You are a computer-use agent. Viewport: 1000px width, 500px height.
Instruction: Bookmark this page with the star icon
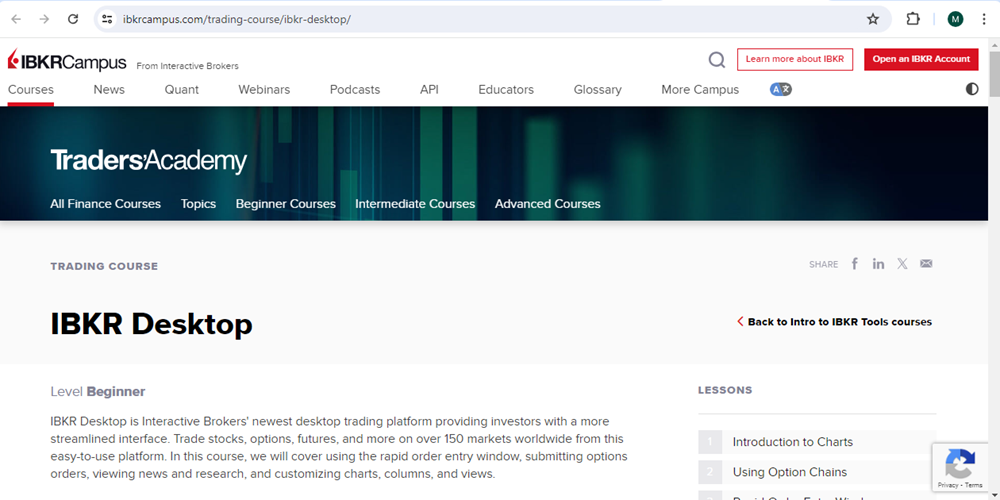873,19
